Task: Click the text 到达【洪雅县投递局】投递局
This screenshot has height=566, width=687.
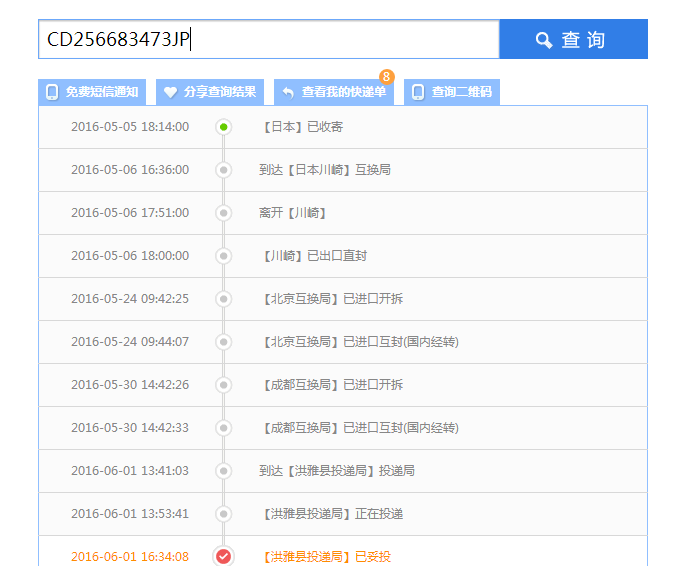Action: click(x=336, y=471)
